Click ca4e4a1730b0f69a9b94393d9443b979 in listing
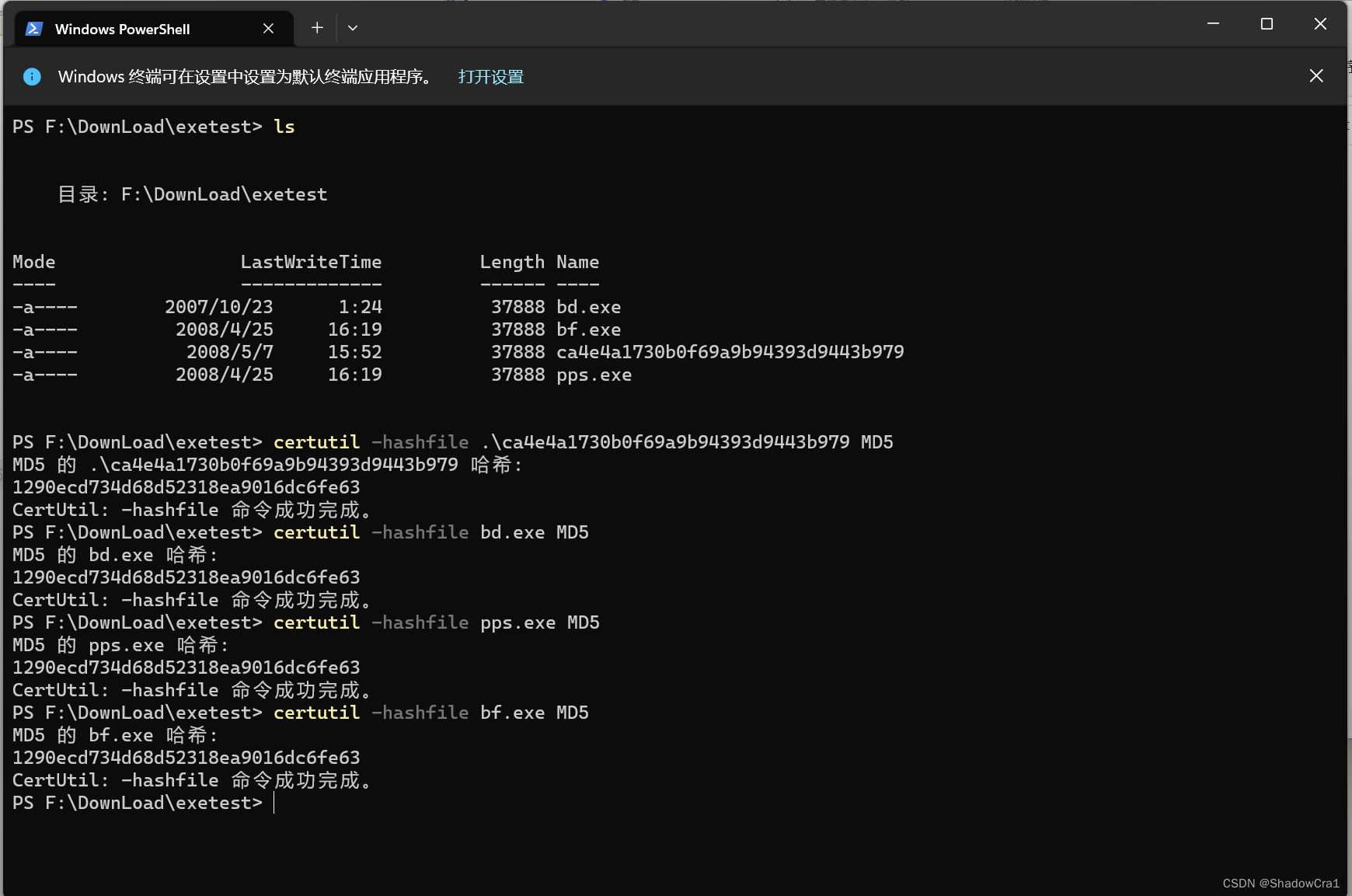 [x=730, y=352]
